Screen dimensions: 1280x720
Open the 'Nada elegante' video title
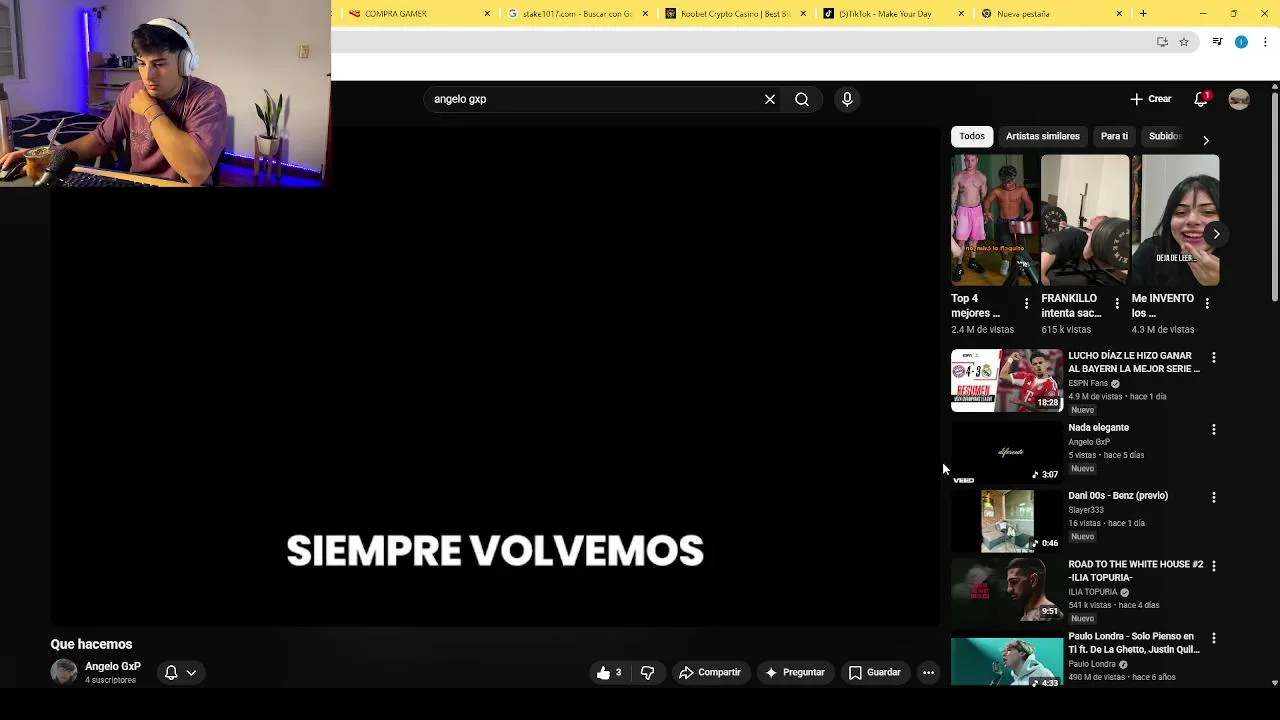pos(1098,428)
